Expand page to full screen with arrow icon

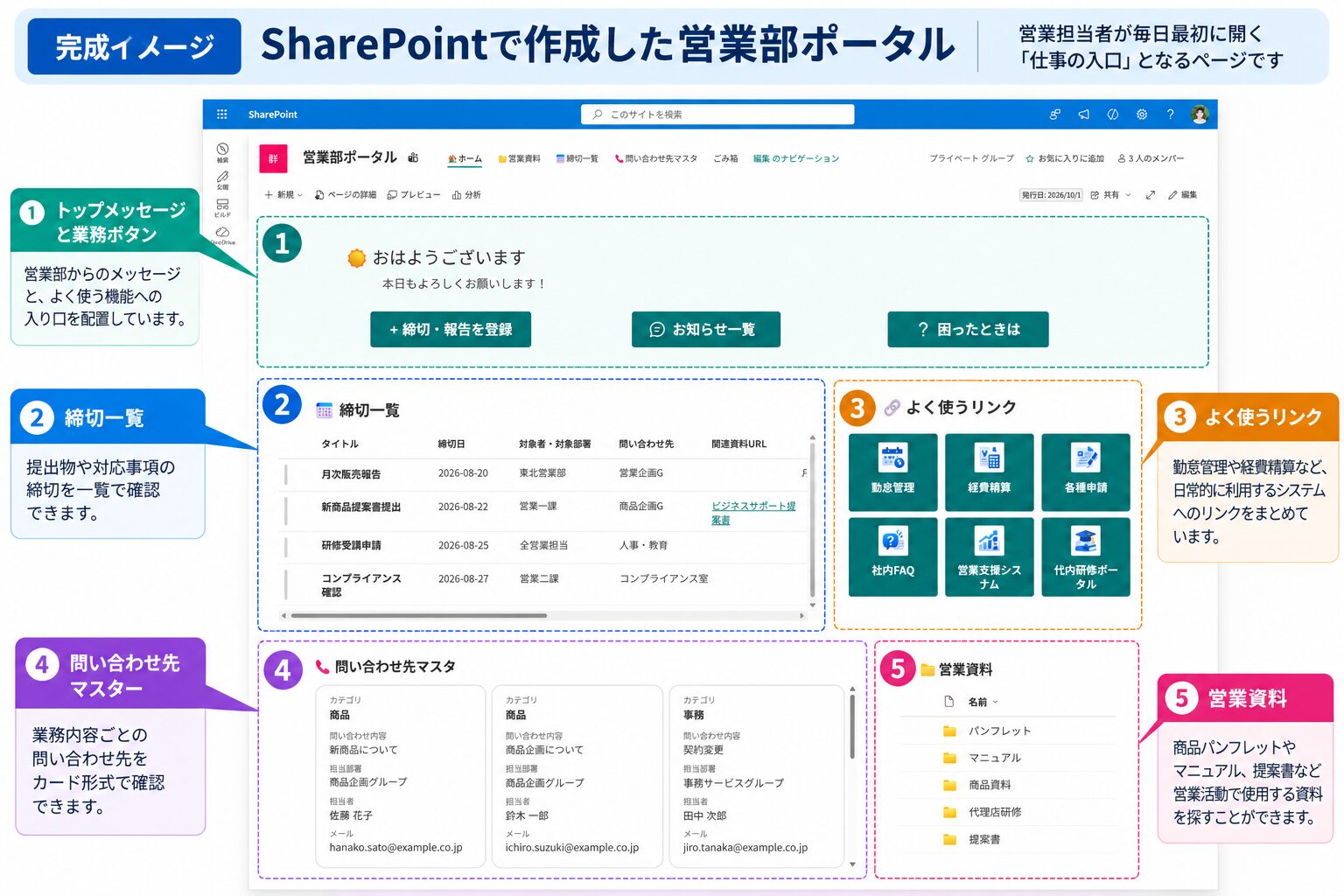(x=1151, y=195)
